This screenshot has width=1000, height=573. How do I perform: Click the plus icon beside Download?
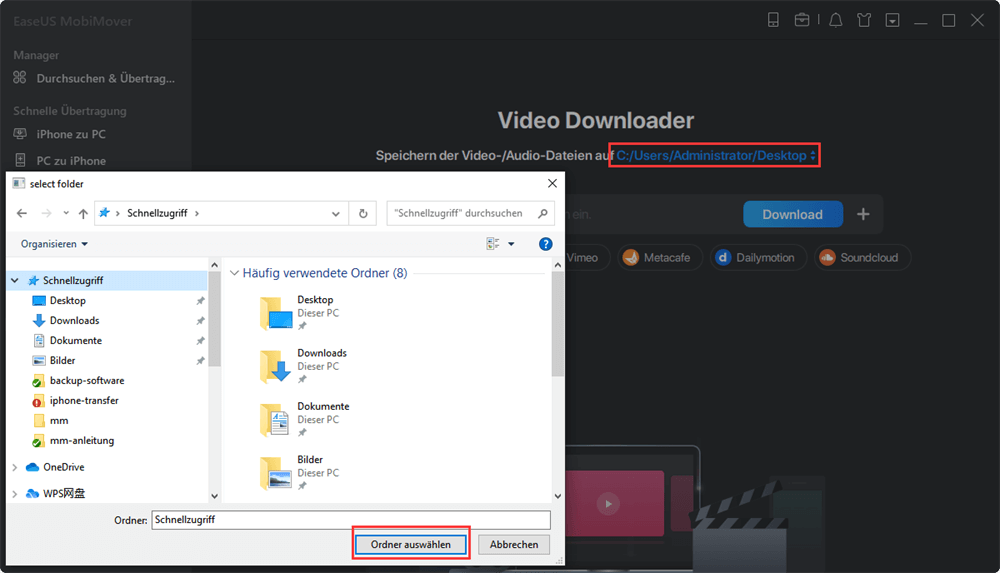pos(863,214)
